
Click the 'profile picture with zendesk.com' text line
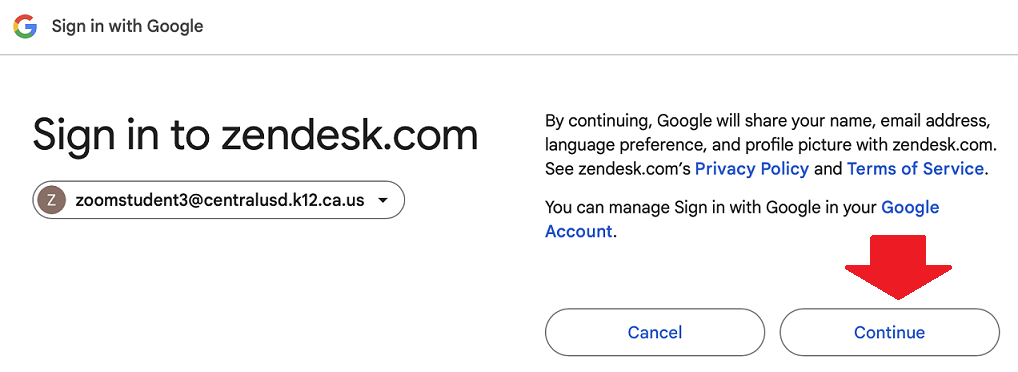pyautogui.click(x=768, y=145)
